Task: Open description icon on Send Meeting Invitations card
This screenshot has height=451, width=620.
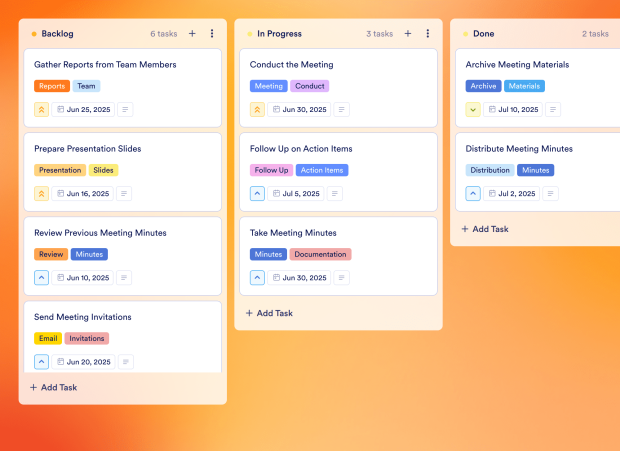Action: [x=126, y=362]
